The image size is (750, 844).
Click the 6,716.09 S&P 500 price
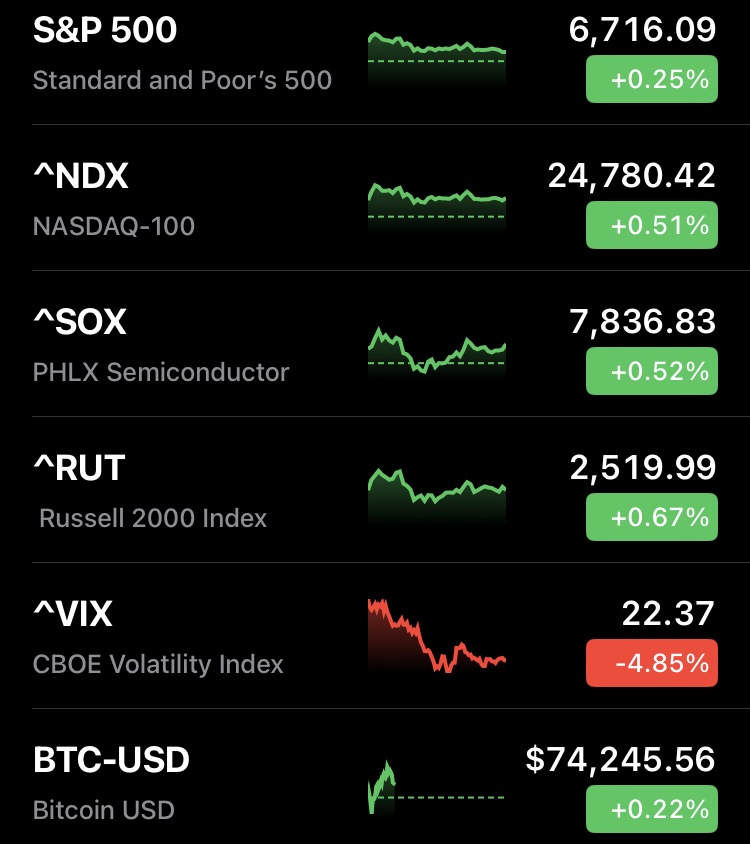642,31
